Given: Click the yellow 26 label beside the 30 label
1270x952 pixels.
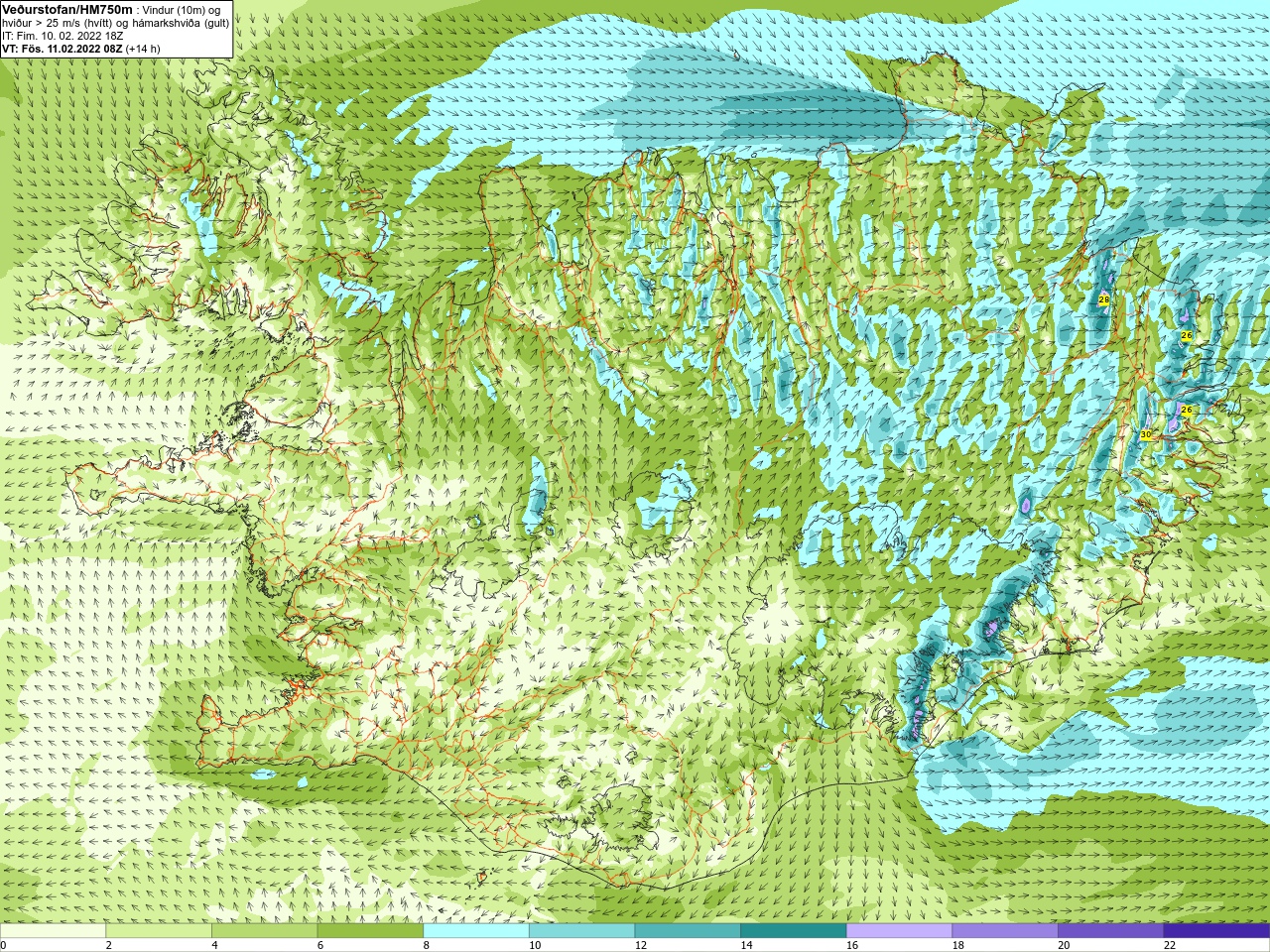Looking at the screenshot, I should [1186, 410].
